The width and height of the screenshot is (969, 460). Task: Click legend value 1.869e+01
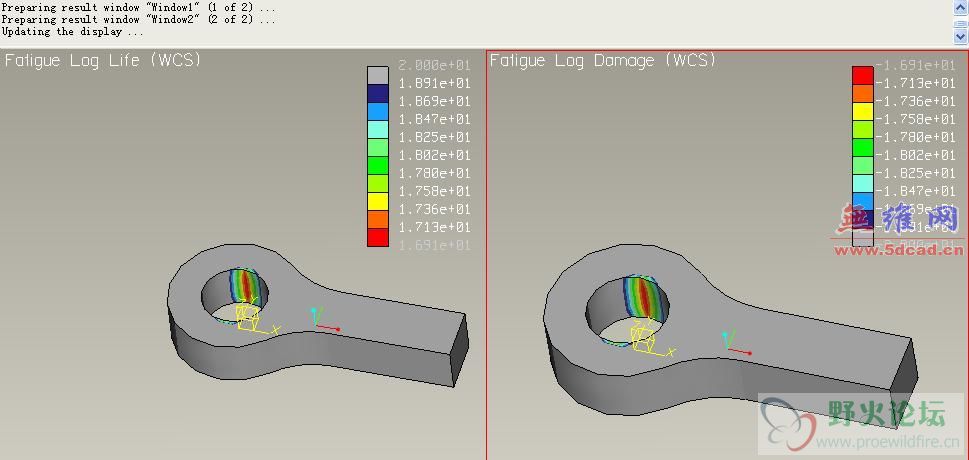pos(434,101)
